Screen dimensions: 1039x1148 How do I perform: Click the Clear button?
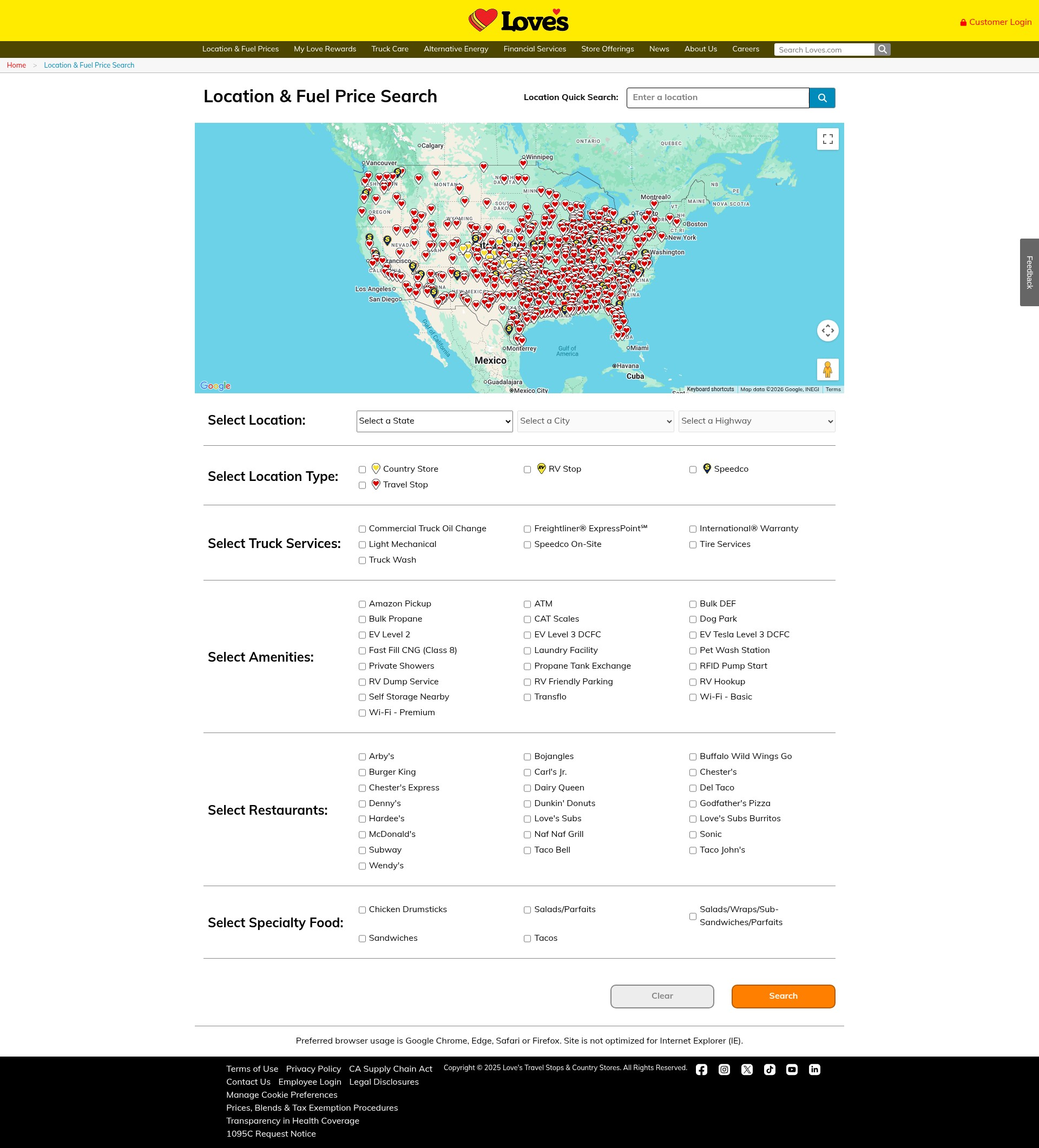[x=662, y=996]
